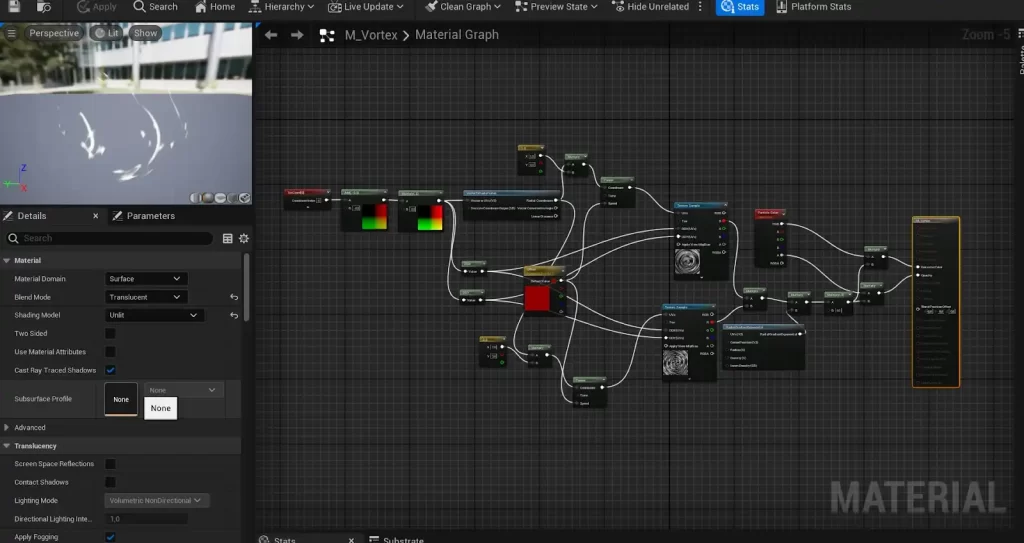Navigate back with the graph arrow
1024x543 pixels.
tap(271, 35)
